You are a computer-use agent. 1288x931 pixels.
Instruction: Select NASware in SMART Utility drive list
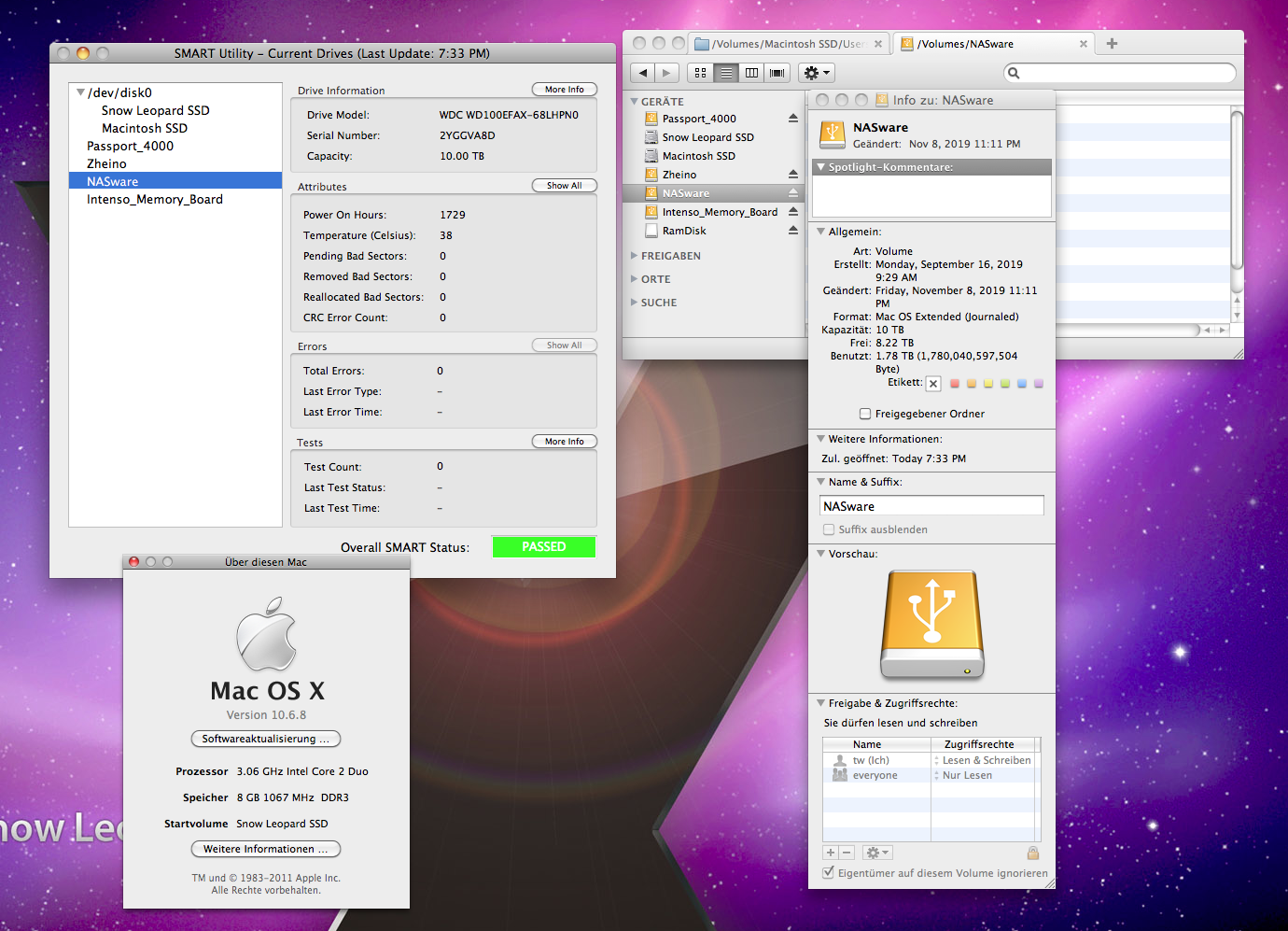(175, 181)
